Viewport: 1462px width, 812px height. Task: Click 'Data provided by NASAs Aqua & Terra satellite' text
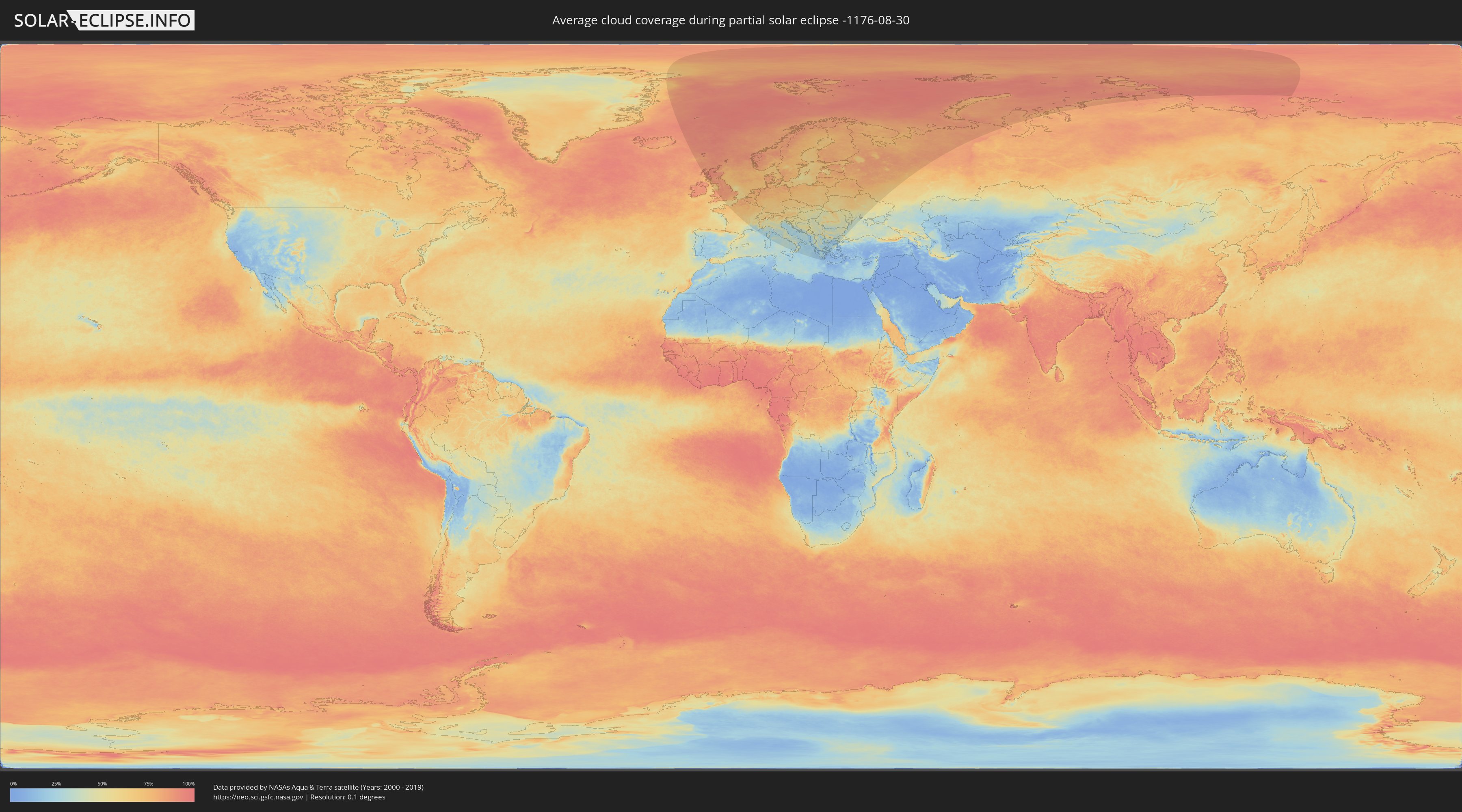pos(285,787)
